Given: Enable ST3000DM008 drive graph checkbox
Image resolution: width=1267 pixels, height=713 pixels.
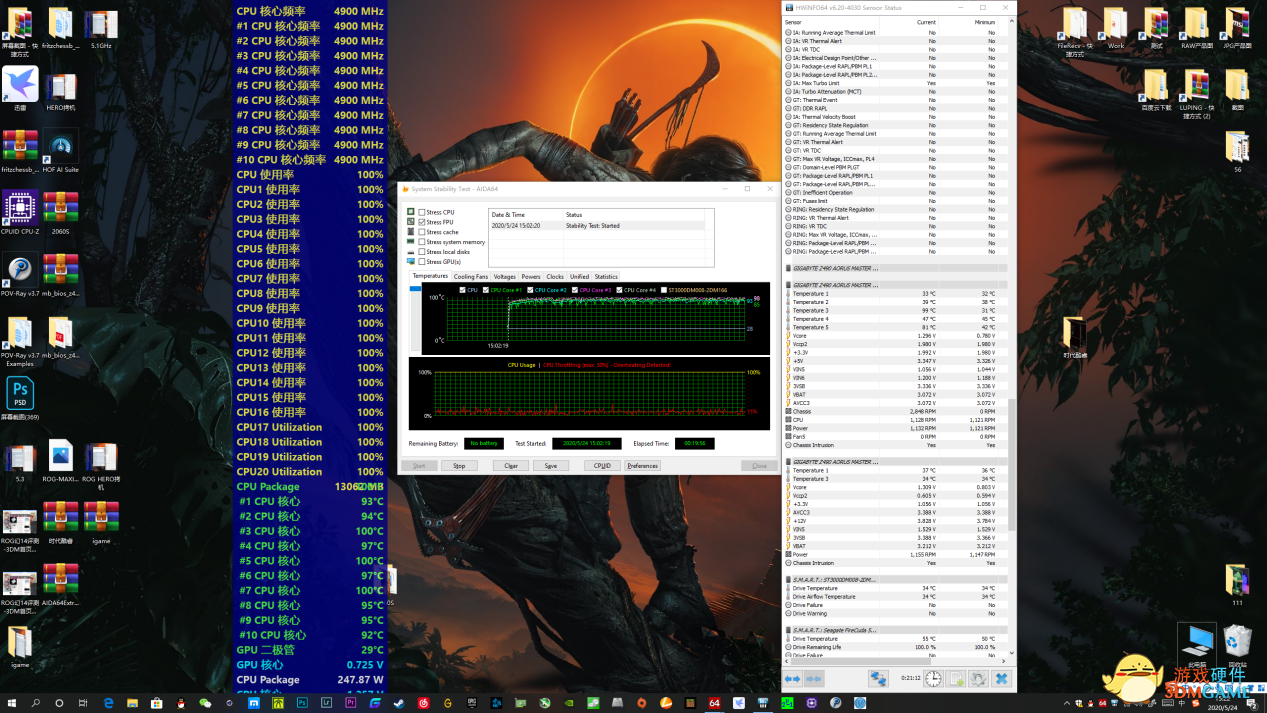Looking at the screenshot, I should point(663,290).
